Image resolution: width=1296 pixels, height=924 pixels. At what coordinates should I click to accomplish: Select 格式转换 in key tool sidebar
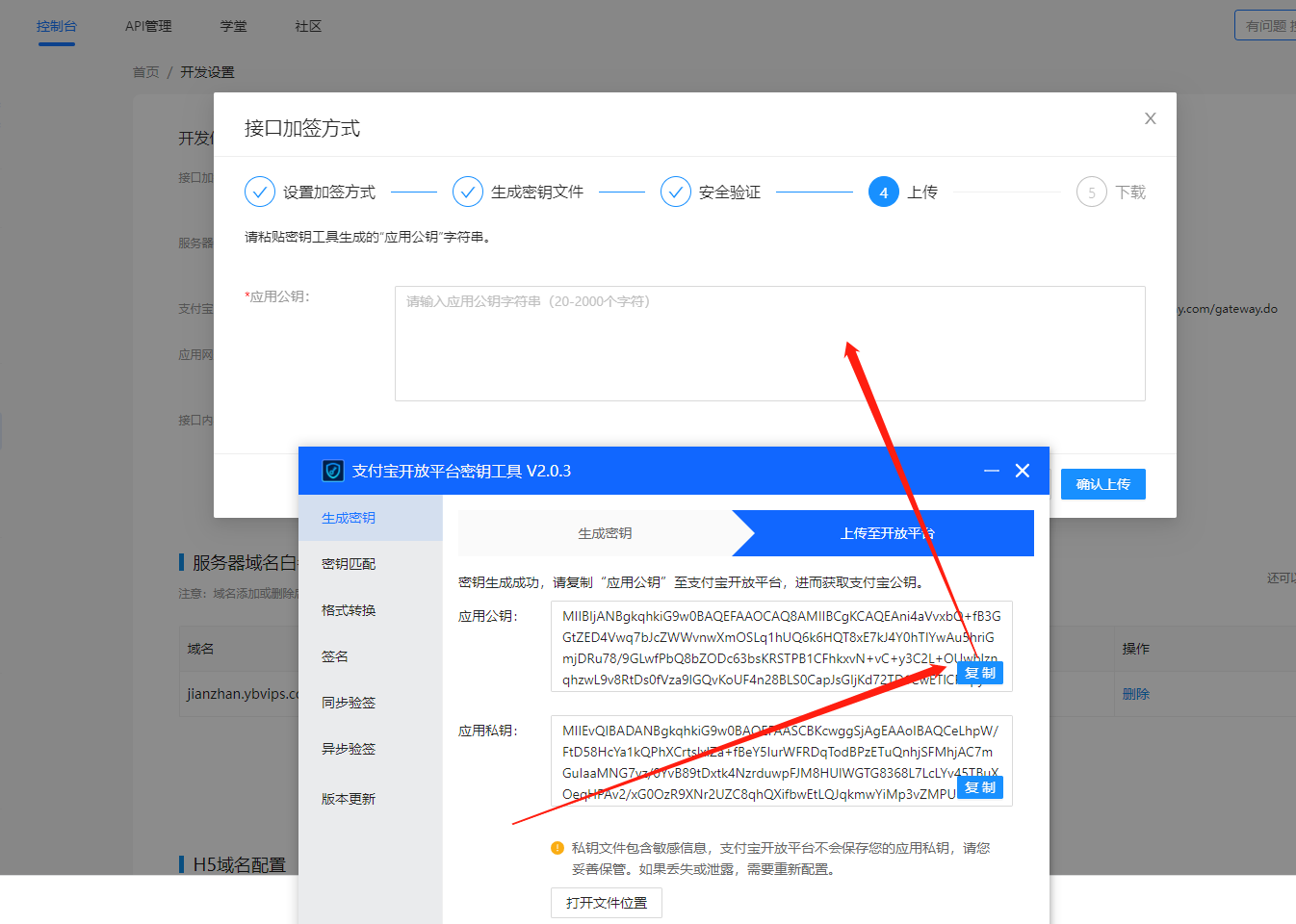tap(370, 610)
